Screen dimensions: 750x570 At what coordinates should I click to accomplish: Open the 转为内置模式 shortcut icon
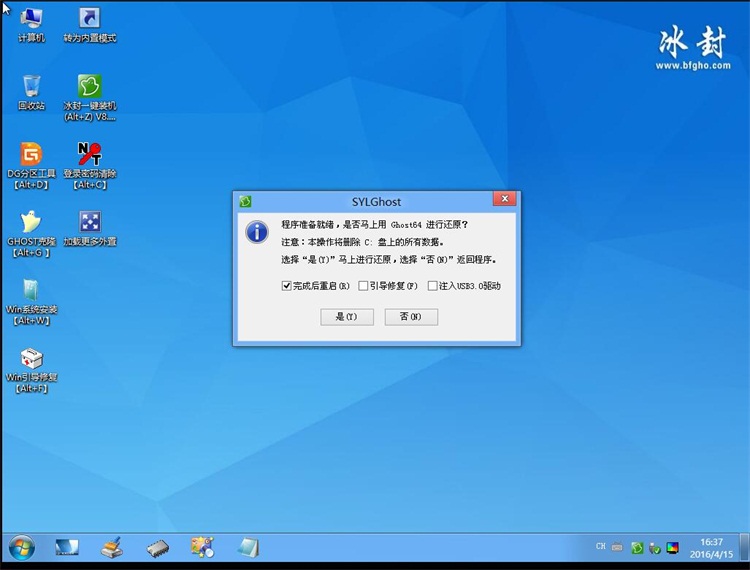(89, 25)
